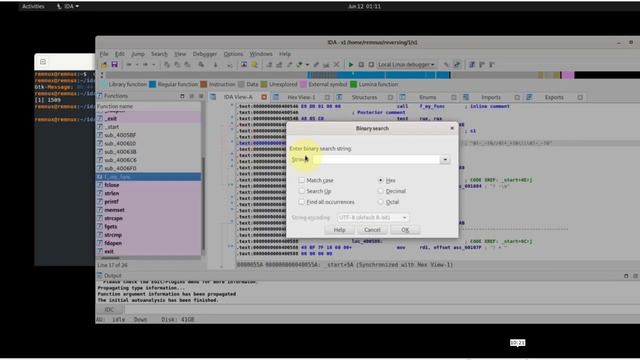
Task: Open the Jump menu
Action: pyautogui.click(x=138, y=54)
